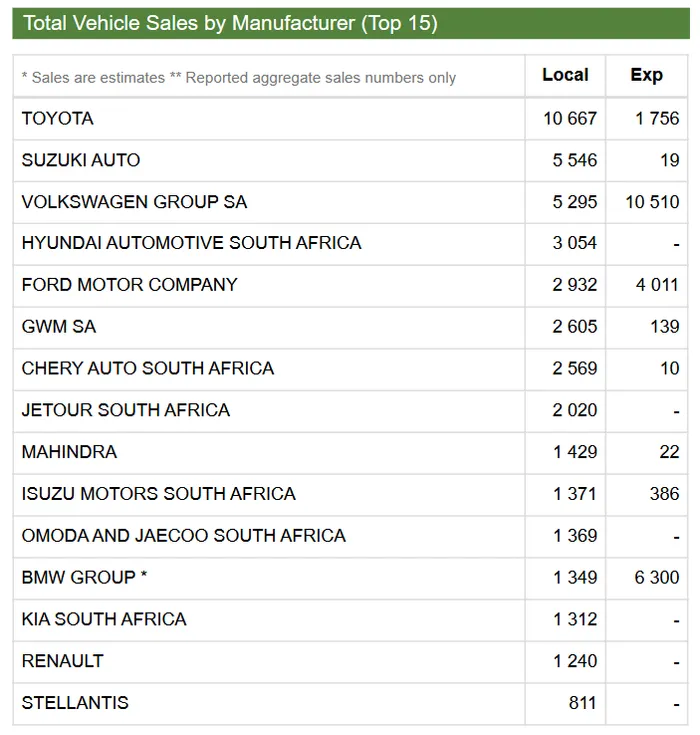Click the sales estimates footnote text
This screenshot has height=735, width=700.
click(239, 77)
